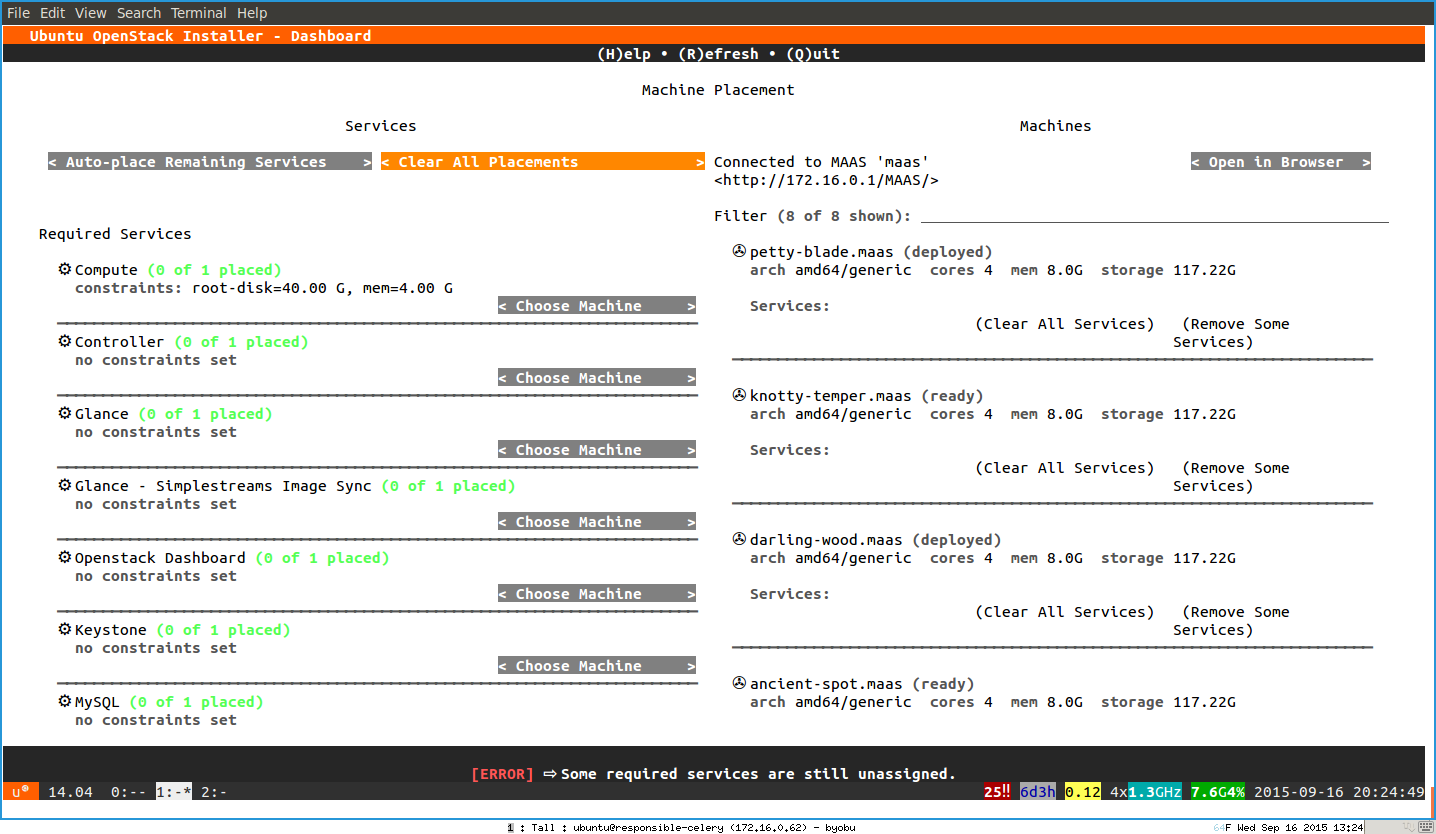1436x834 pixels.
Task: Open the Help menu
Action: point(252,13)
